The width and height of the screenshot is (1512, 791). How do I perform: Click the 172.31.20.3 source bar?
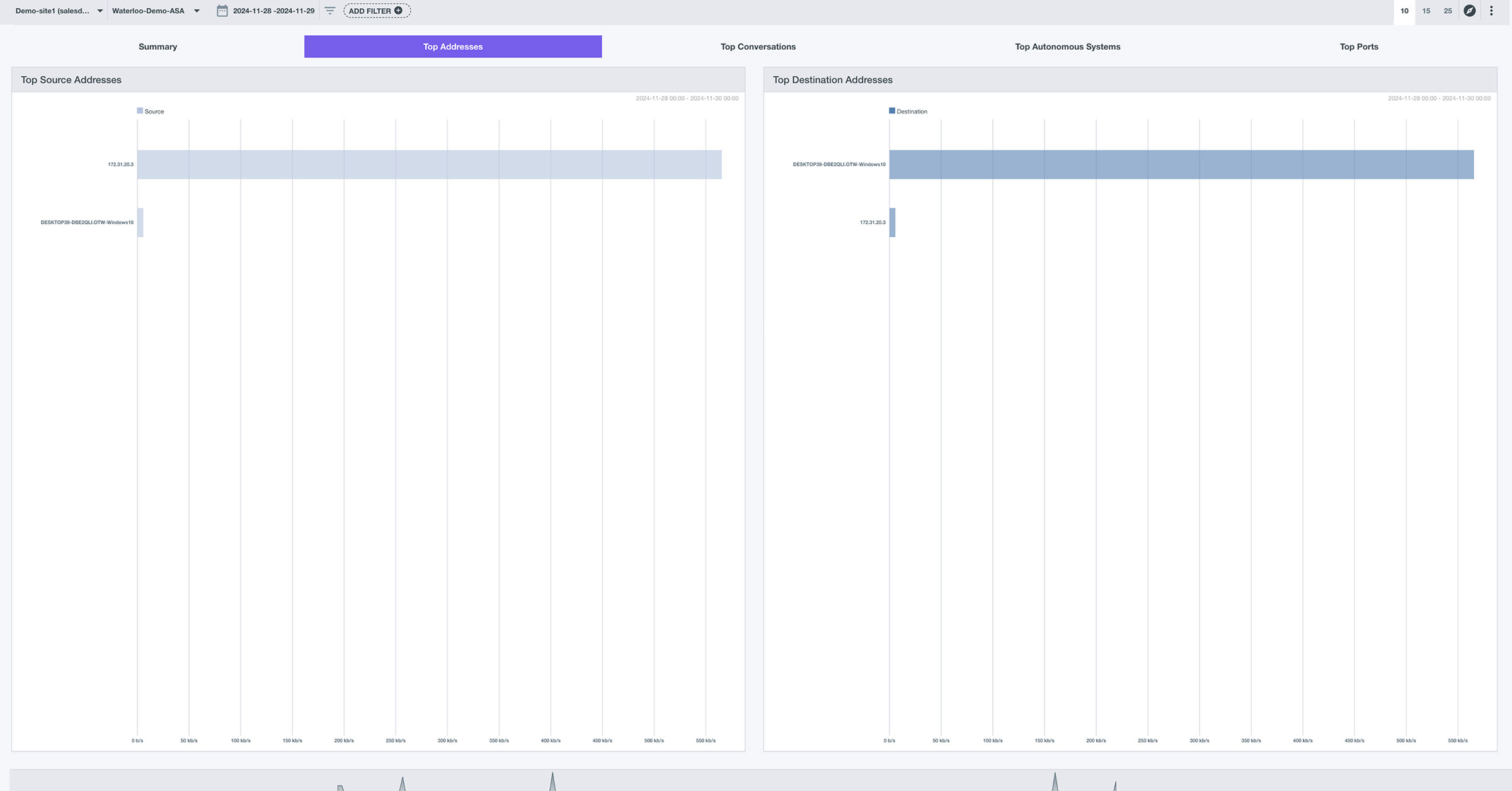[430, 164]
